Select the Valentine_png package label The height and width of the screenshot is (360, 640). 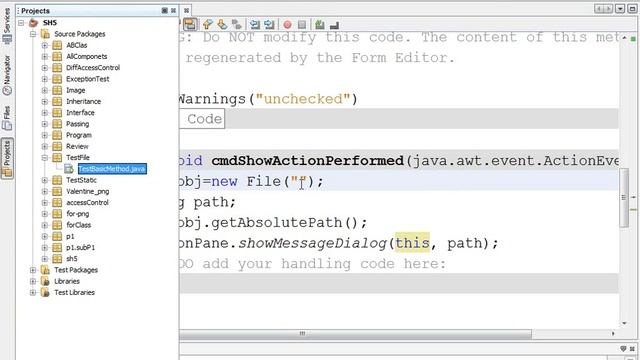(x=87, y=191)
